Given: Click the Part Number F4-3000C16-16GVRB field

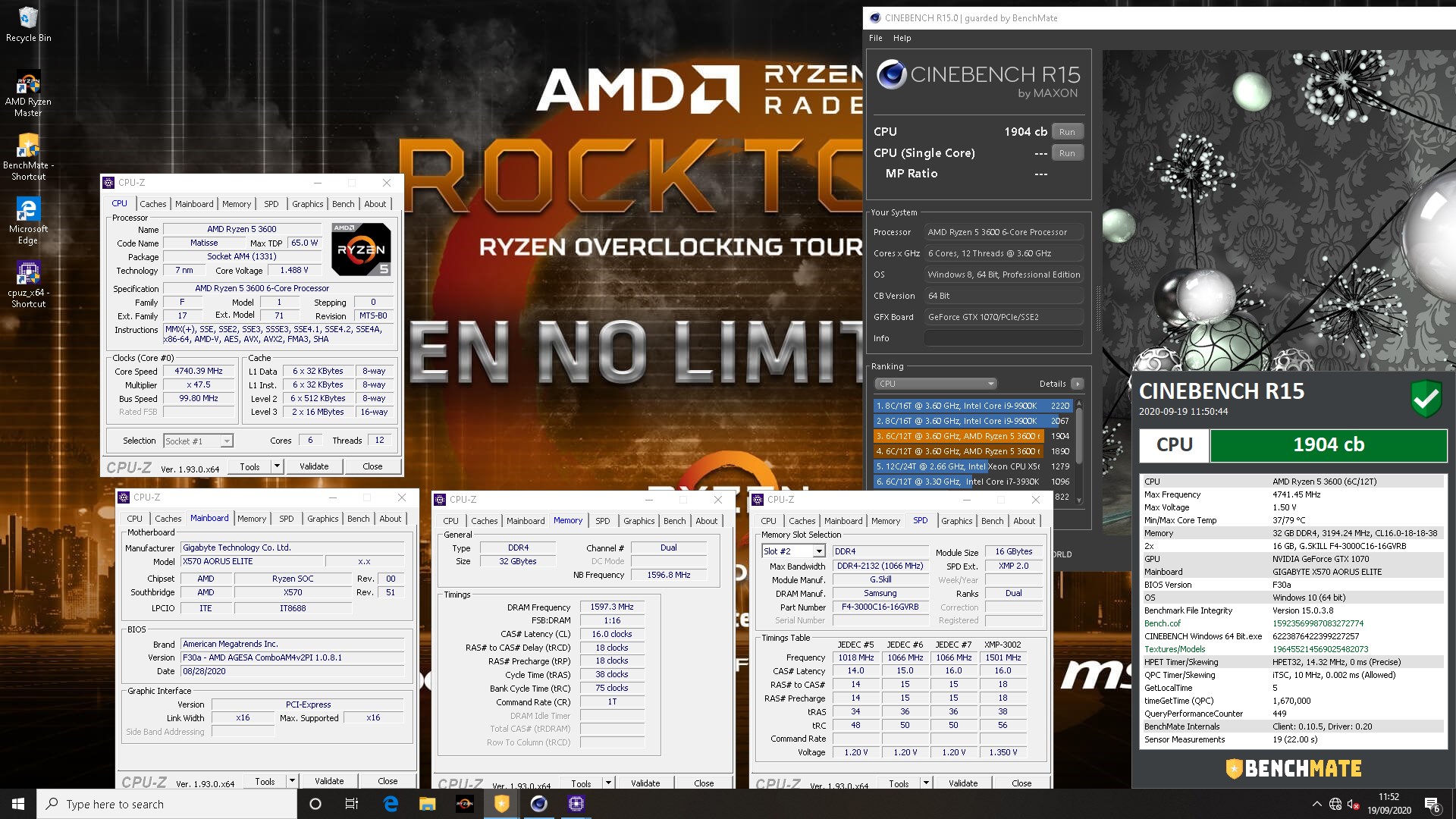Looking at the screenshot, I should [x=880, y=607].
